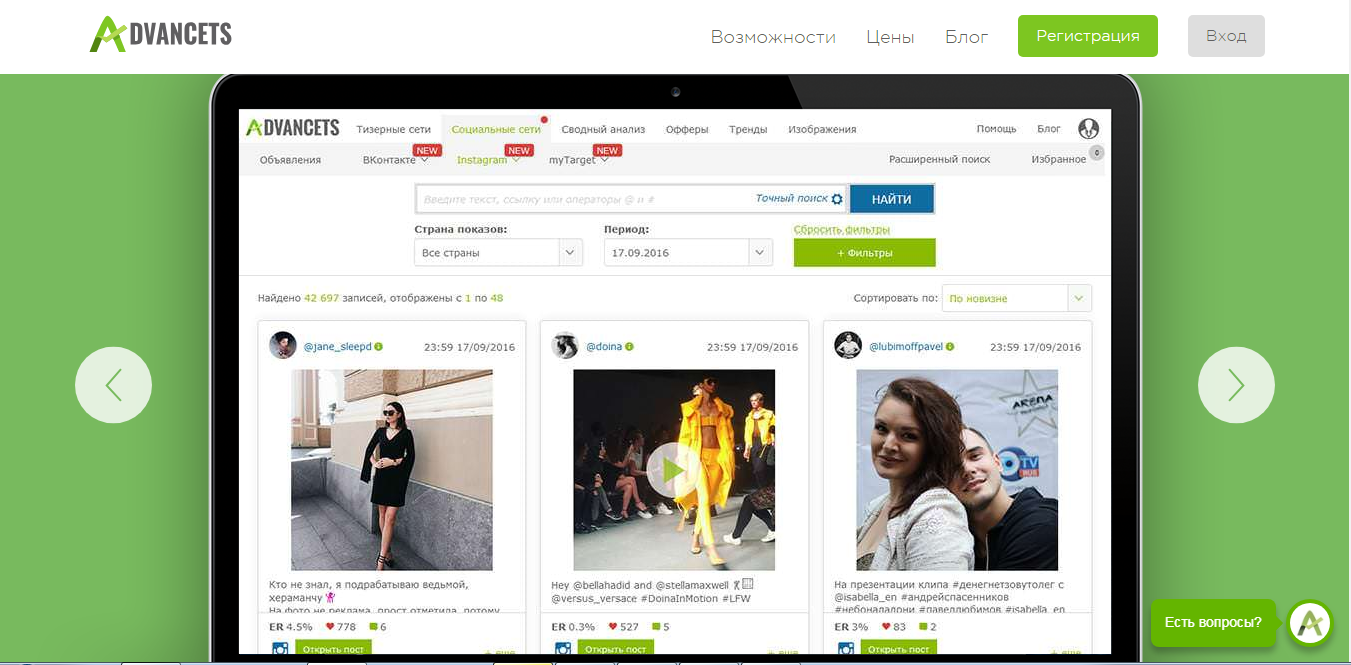Open the Сортировать по dropdown
The height and width of the screenshot is (665, 1351).
pyautogui.click(x=1016, y=298)
